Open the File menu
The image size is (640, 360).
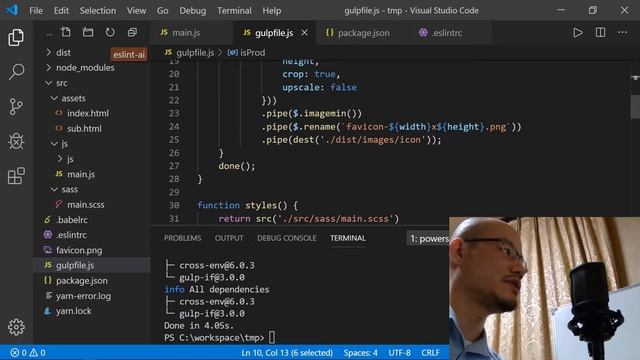coord(36,11)
